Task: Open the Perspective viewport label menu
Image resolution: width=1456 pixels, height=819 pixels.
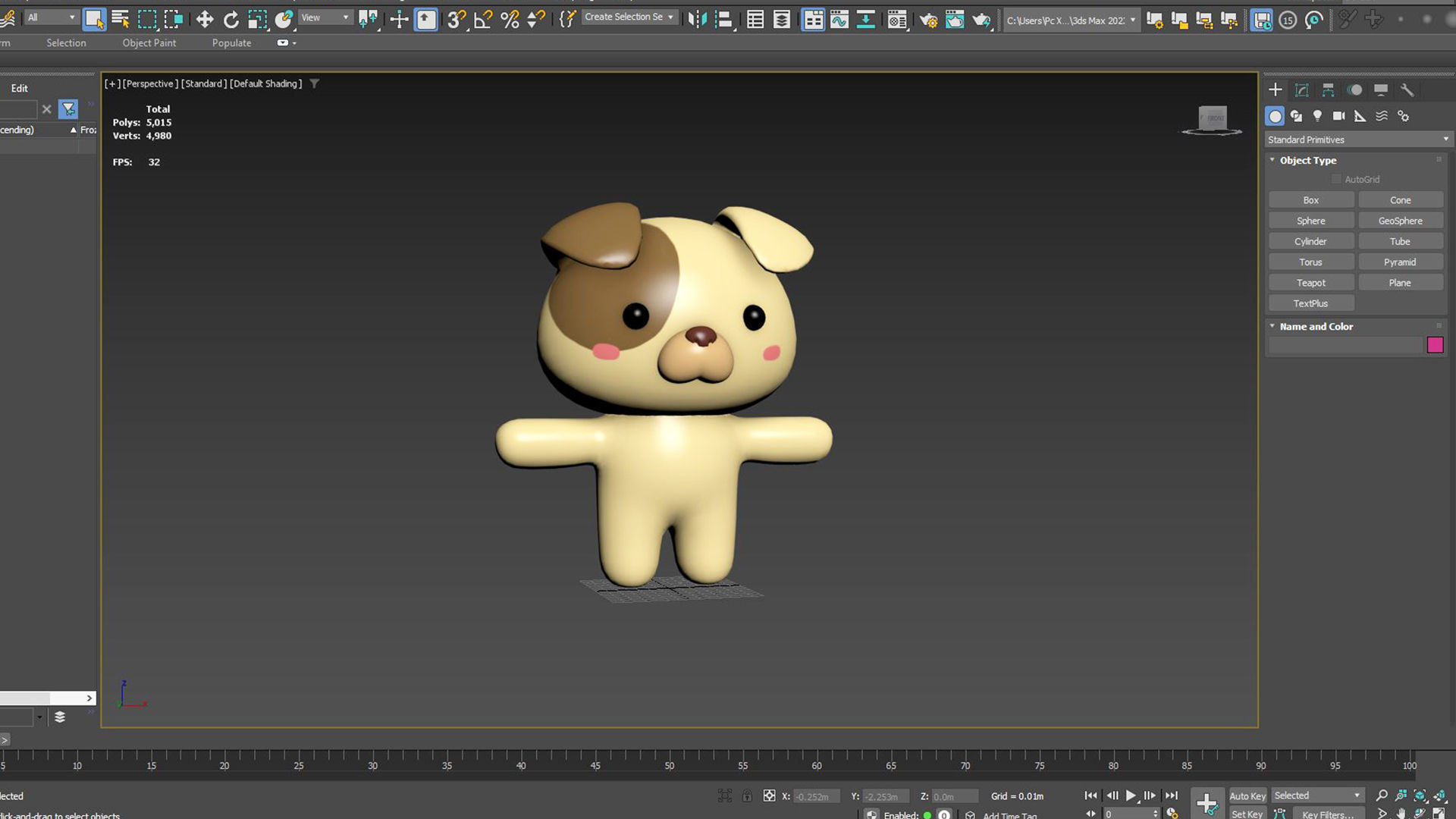Action: (150, 83)
